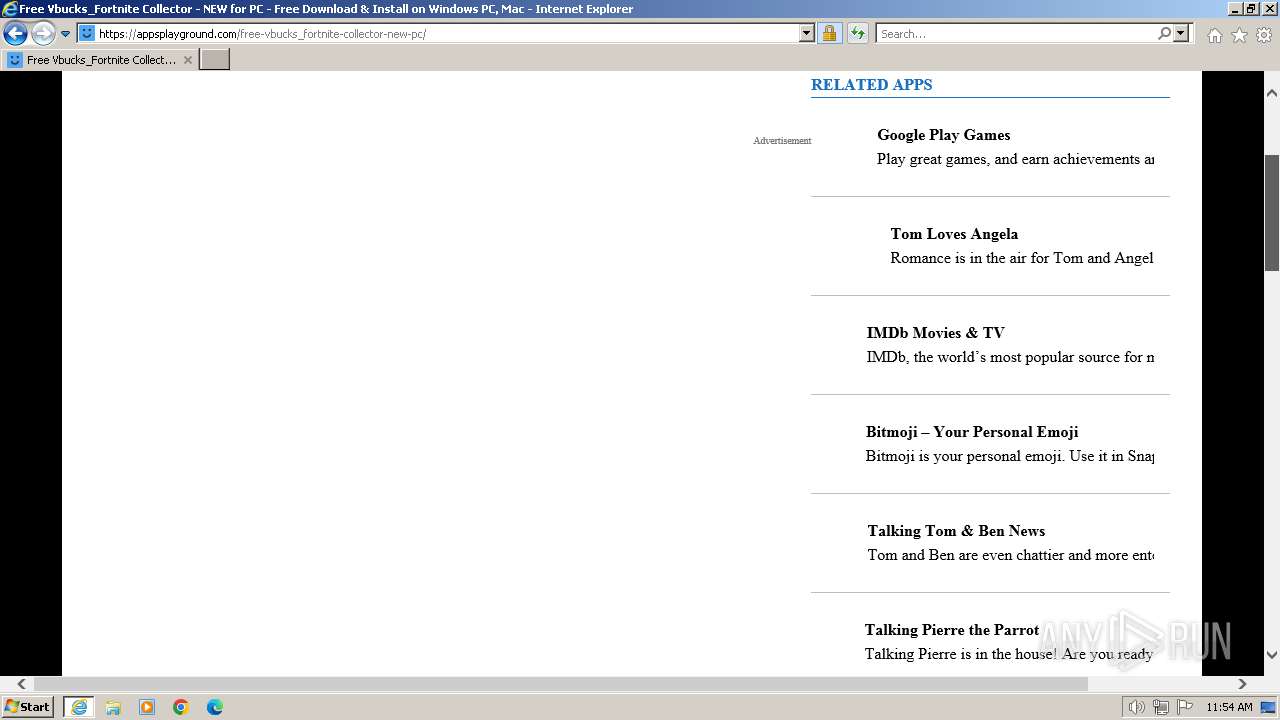
Task: Close the Free Vbucks_Fortnite tab
Action: pyautogui.click(x=188, y=60)
